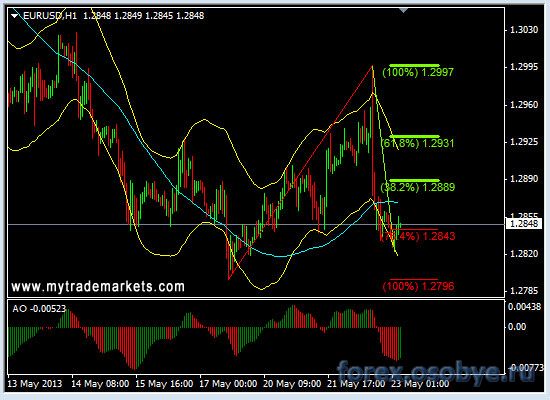Viewport: 550px width, 400px height.
Task: Click the red (100%) 1.2796 level label
Action: coord(418,286)
